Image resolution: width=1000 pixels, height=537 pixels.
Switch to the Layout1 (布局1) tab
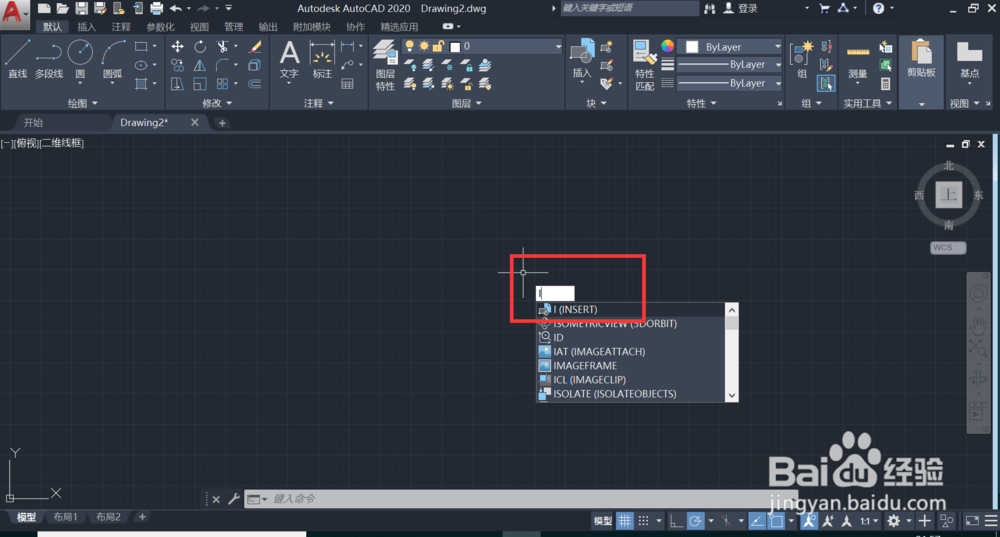(x=65, y=517)
